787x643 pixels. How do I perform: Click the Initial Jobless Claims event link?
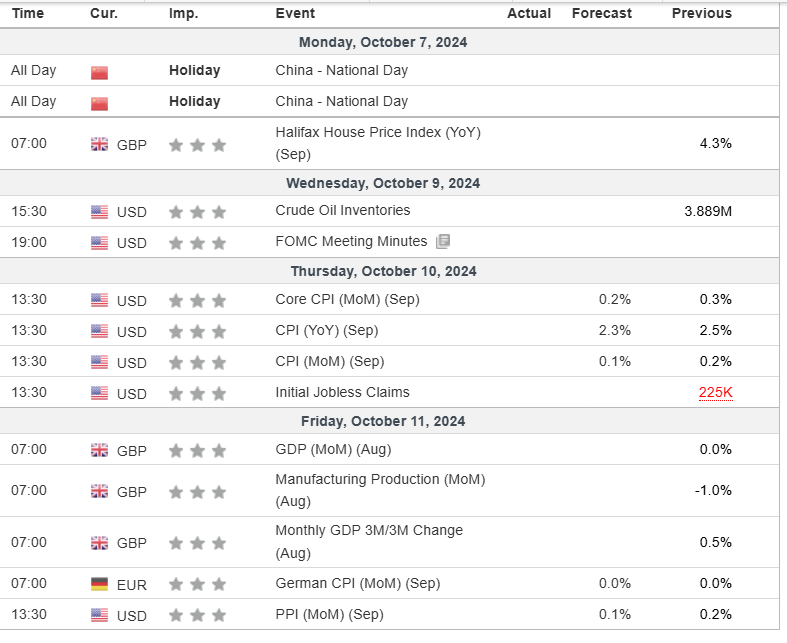[x=342, y=392]
